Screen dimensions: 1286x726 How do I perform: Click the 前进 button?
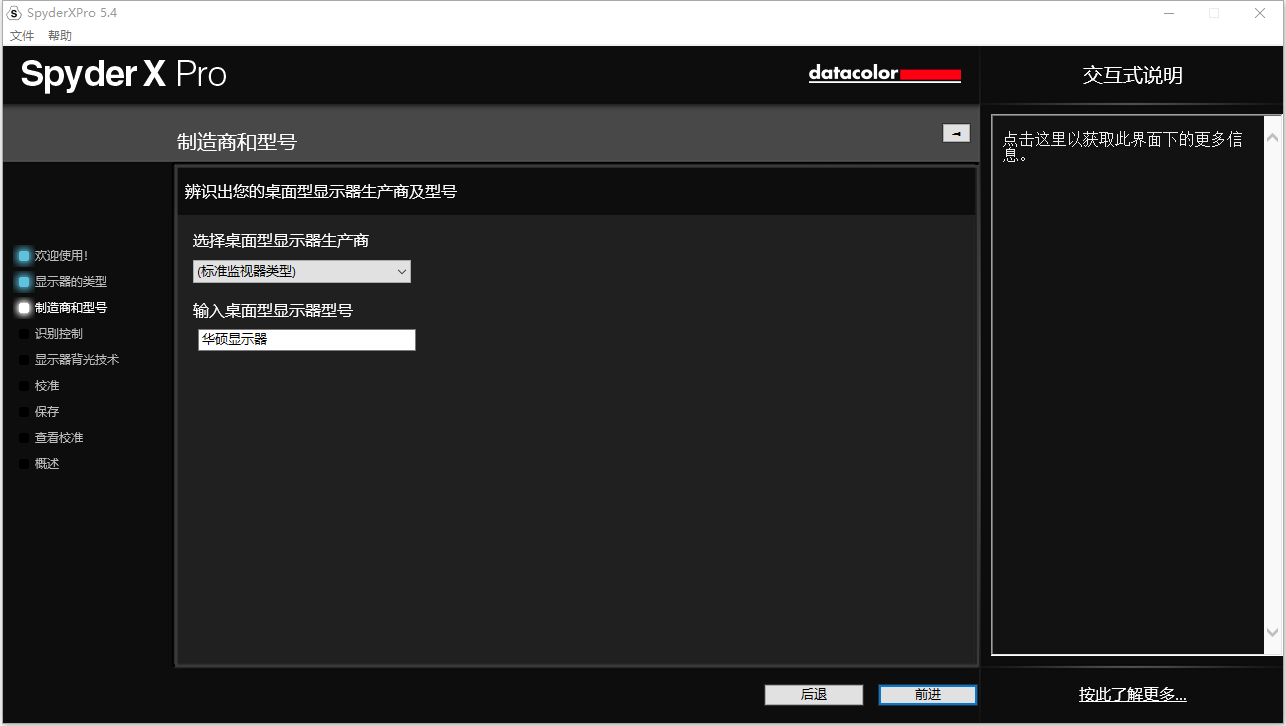[x=927, y=695]
